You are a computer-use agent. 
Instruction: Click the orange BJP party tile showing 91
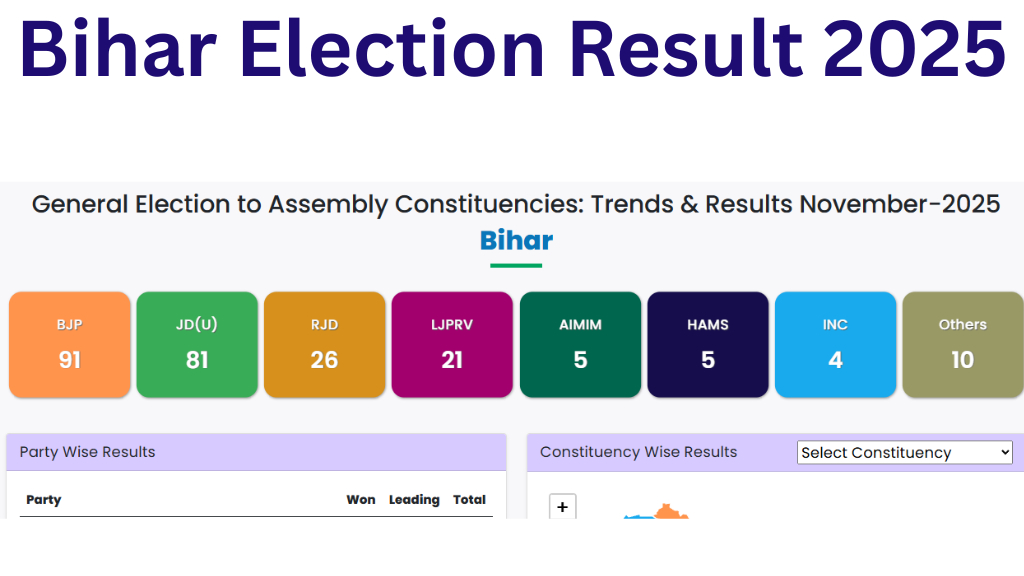69,344
